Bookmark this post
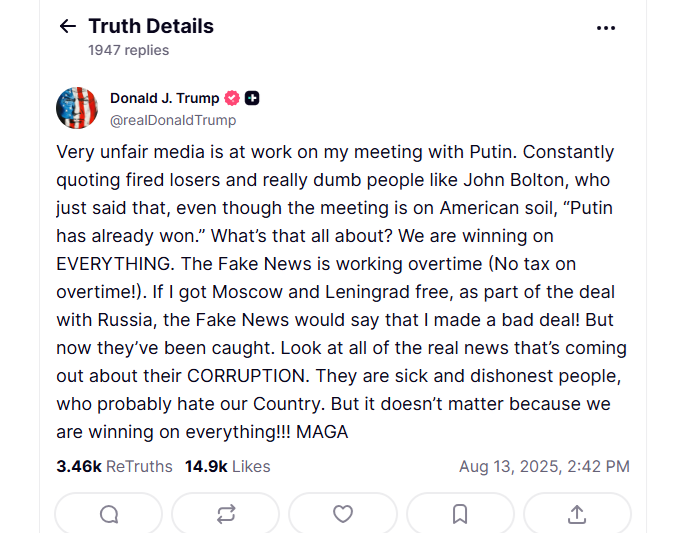The image size is (677, 533). (x=460, y=514)
